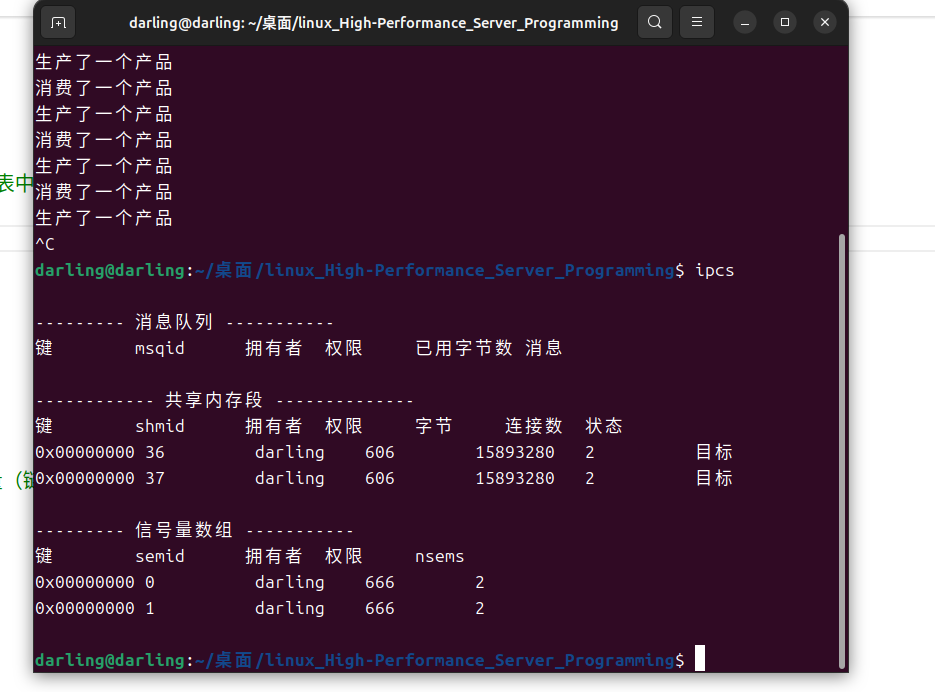The height and width of the screenshot is (692, 935).
Task: Click permission 666 in semid 1 row
Action: click(x=379, y=608)
